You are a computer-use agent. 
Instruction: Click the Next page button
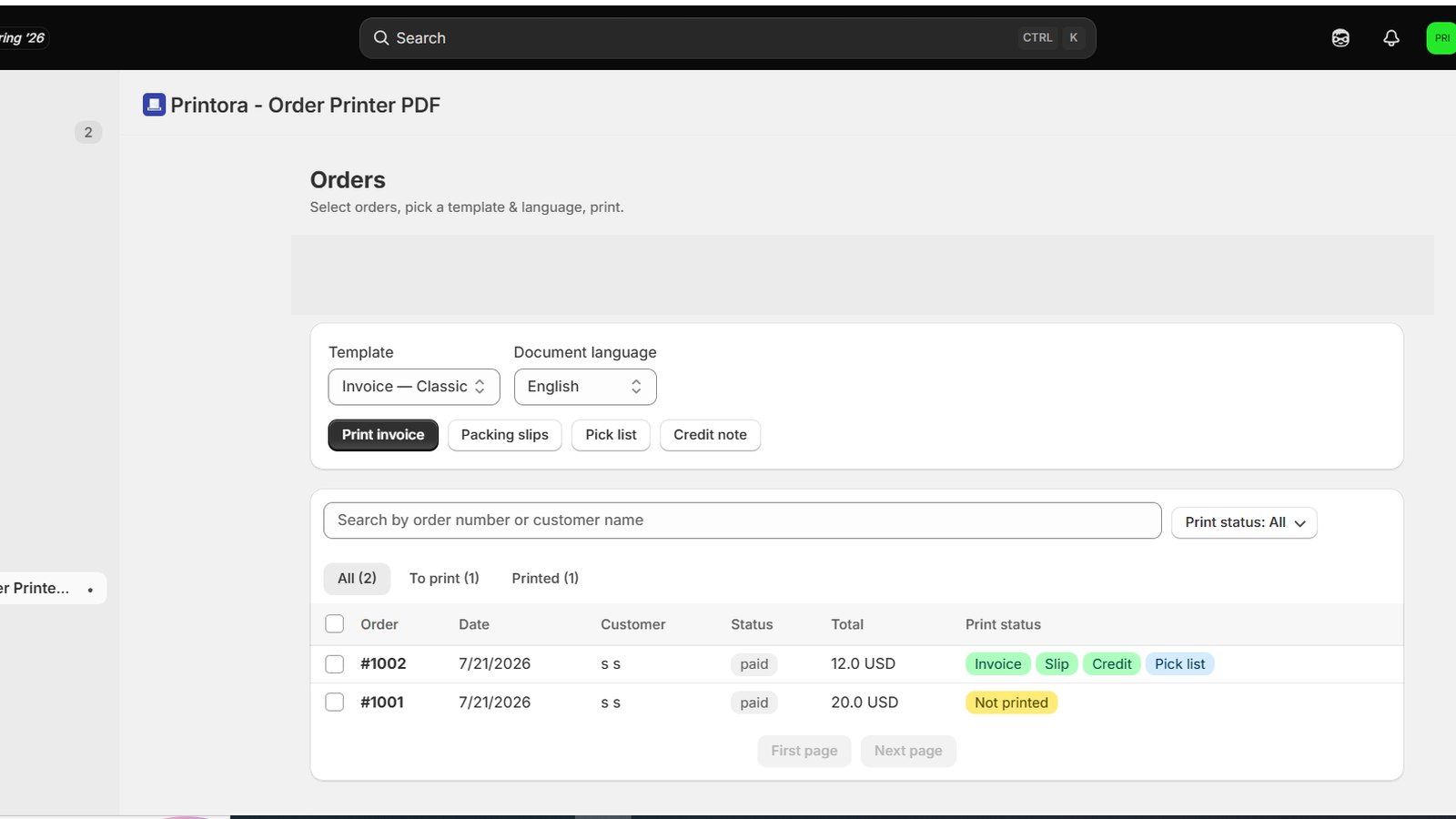pos(908,751)
